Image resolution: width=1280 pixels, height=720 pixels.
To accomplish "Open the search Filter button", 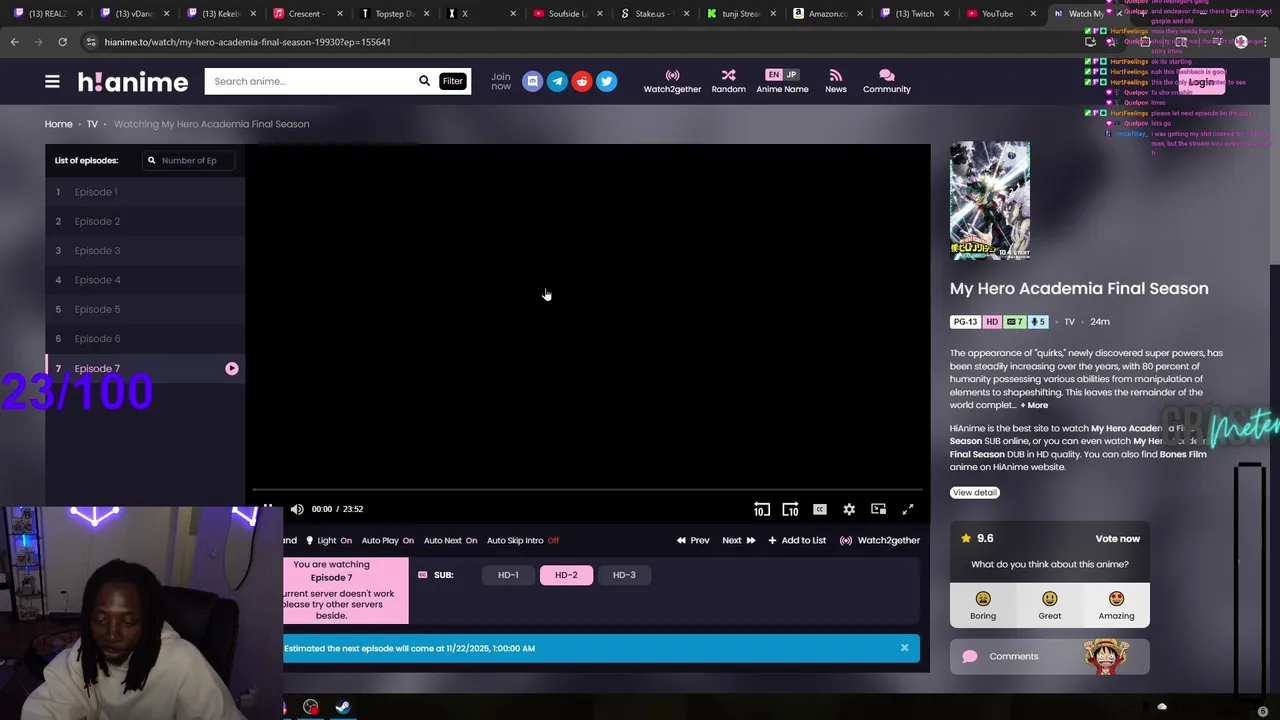I will 453,81.
